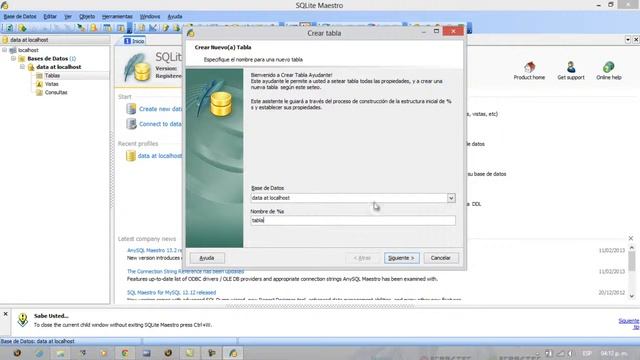
Task: Select the localhost server node
Action: 28,50
